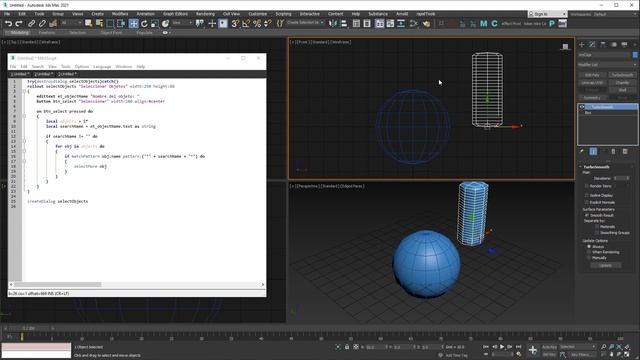Open Create Selection Set dropdown
Viewport: 640px width, 360px height.
[305, 23]
